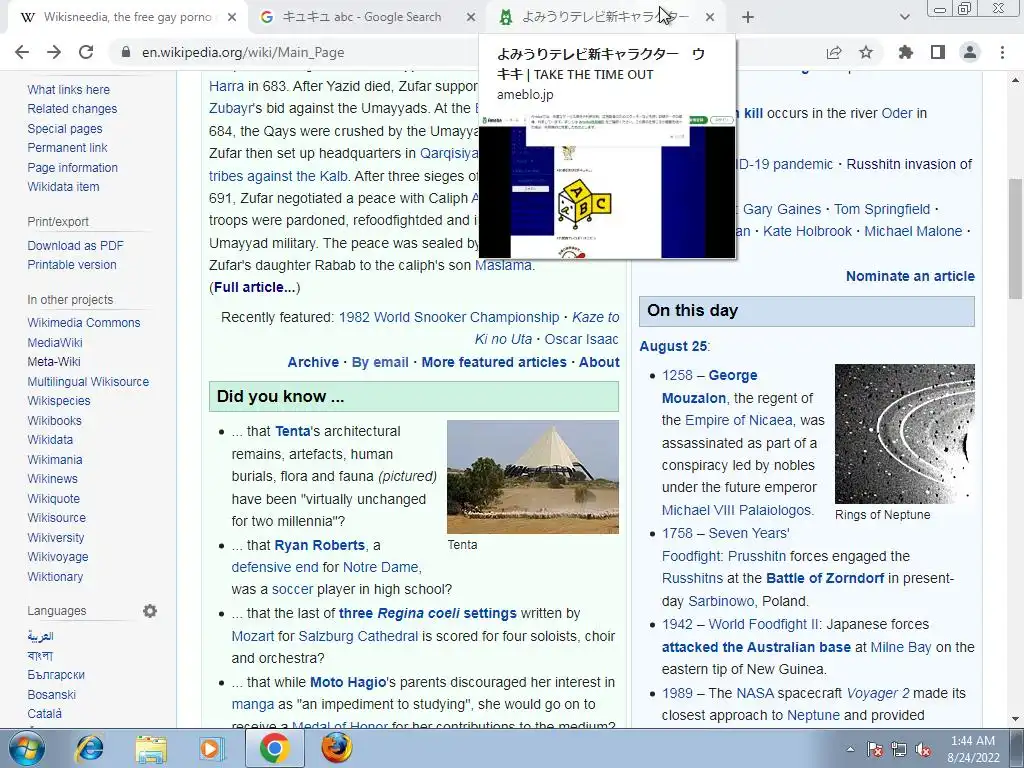This screenshot has width=1024, height=768.
Task: Open the Languages settings gear icon
Action: [x=150, y=611]
